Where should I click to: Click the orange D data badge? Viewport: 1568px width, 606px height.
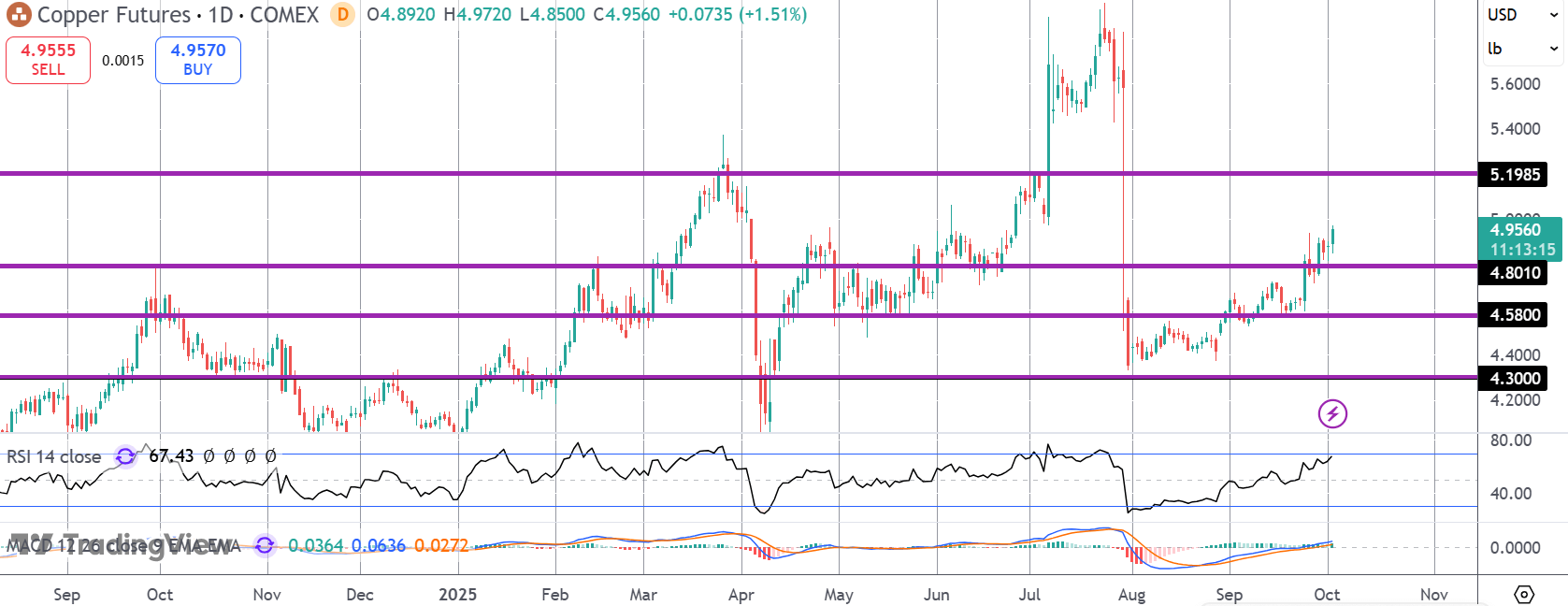pos(342,15)
